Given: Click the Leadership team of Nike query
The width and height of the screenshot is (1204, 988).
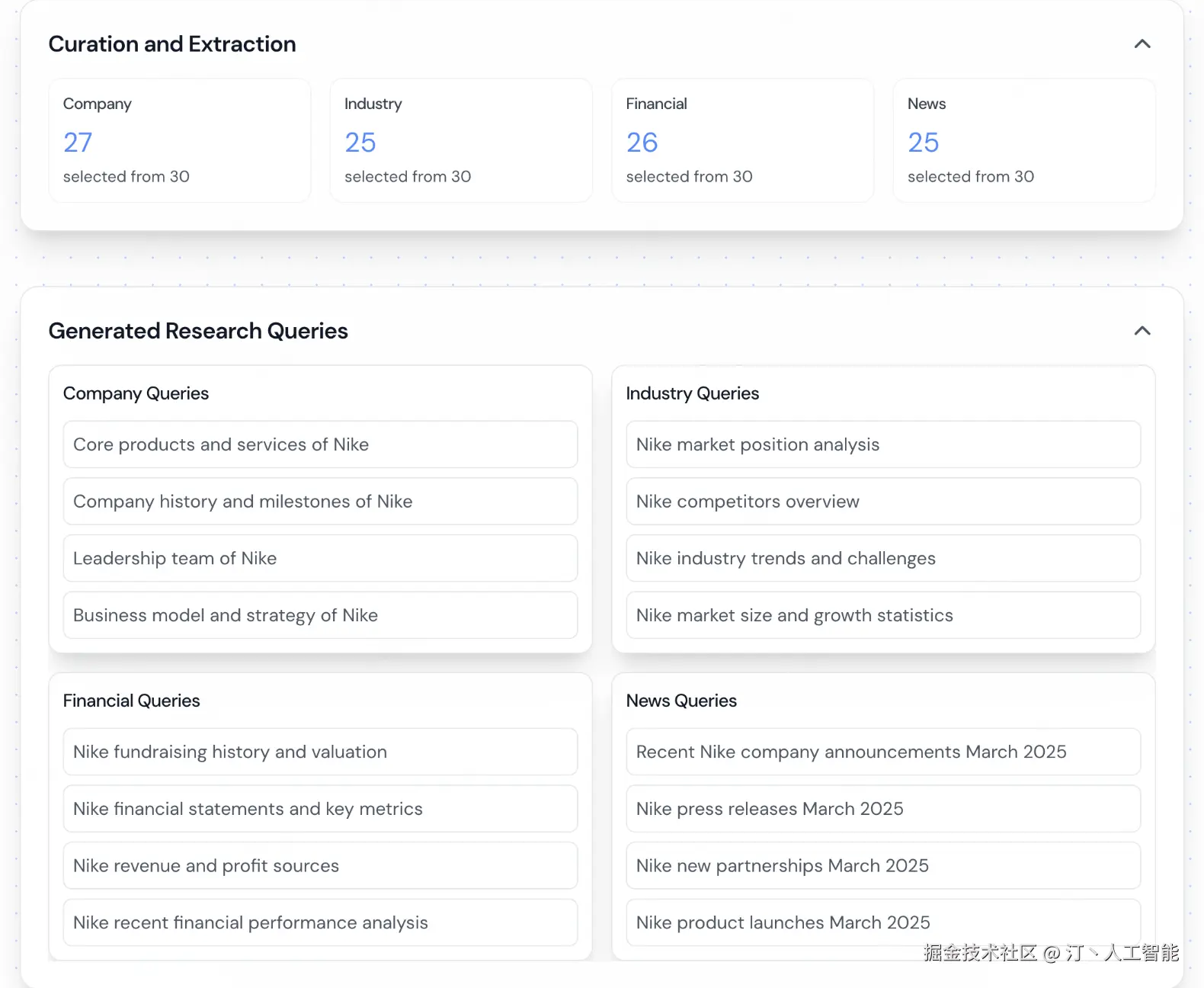Looking at the screenshot, I should pyautogui.click(x=320, y=559).
